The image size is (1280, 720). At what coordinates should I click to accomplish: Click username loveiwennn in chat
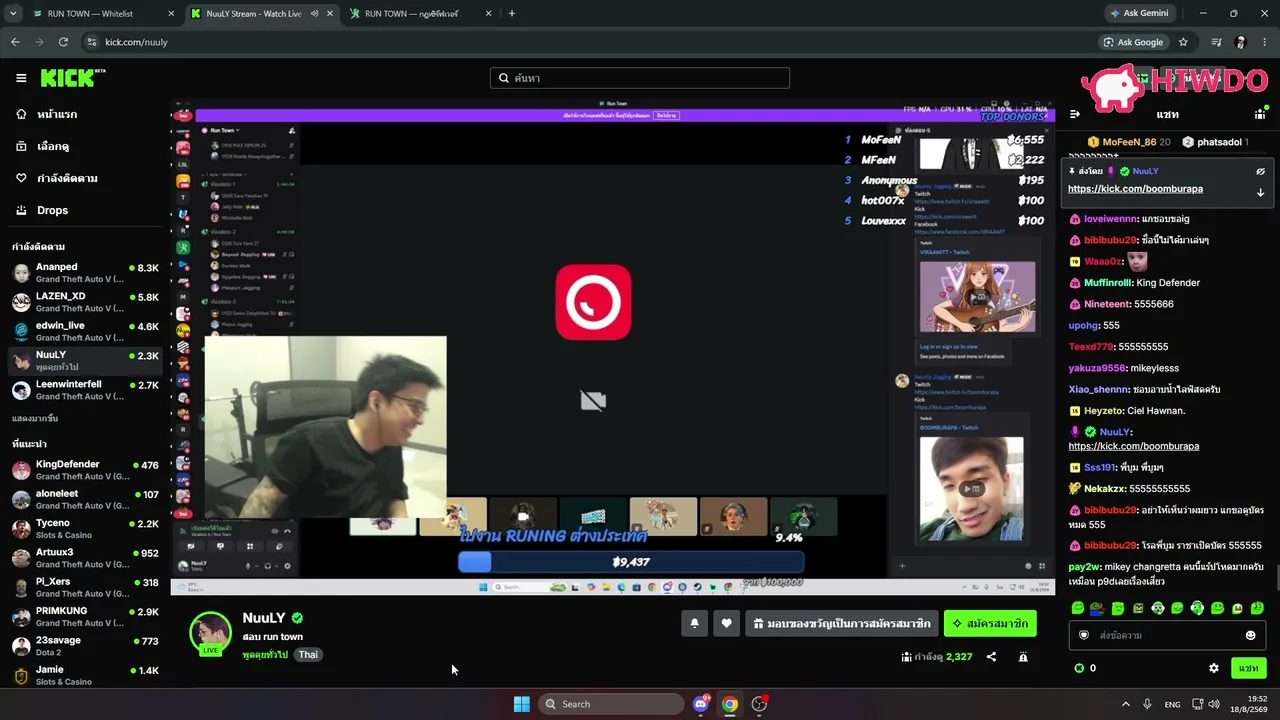pos(1111,219)
